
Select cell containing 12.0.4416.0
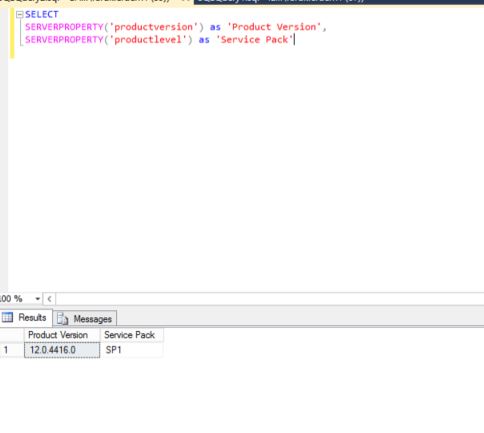(62, 350)
